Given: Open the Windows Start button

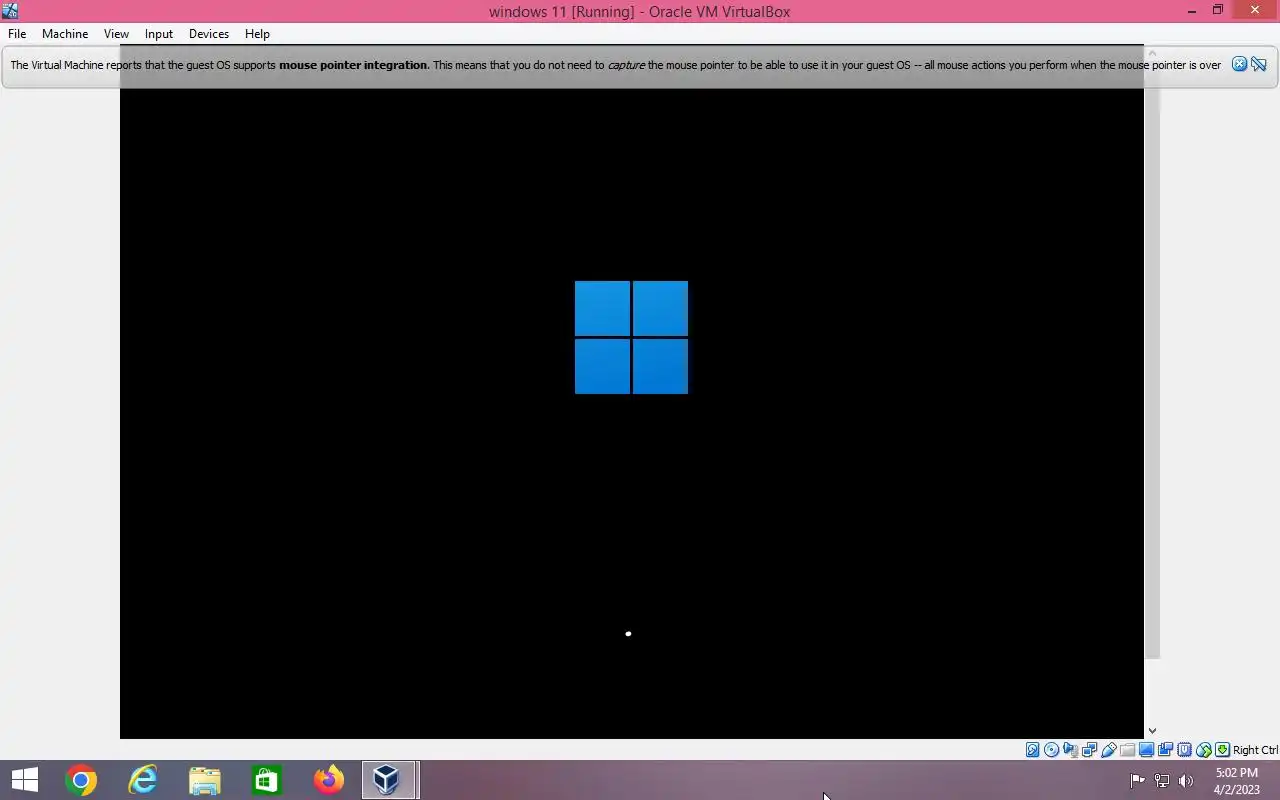Looking at the screenshot, I should [24, 780].
